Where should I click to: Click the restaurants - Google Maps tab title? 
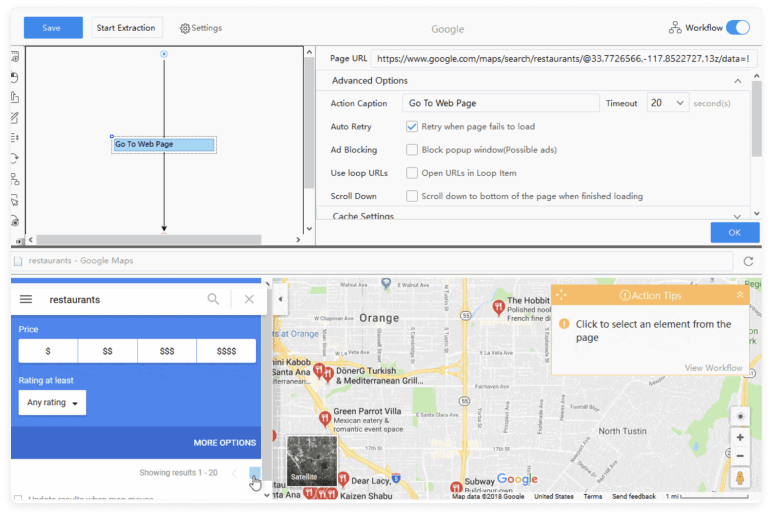pos(81,261)
